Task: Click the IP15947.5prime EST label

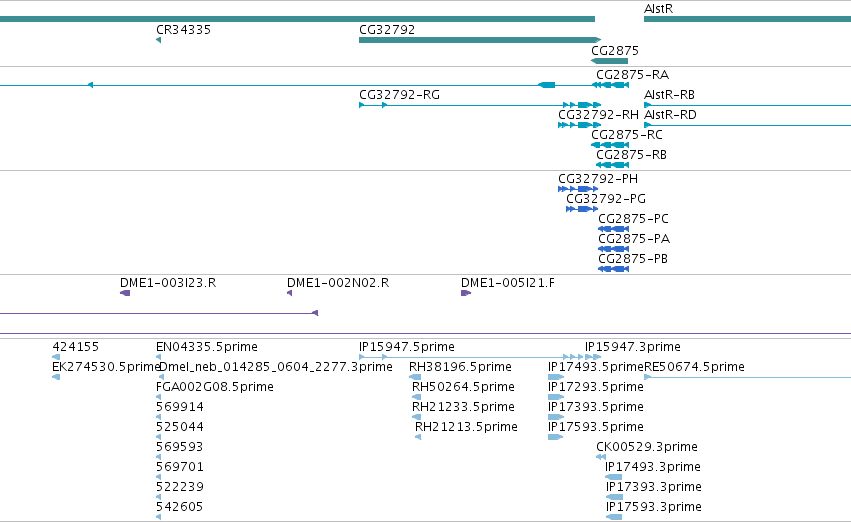Action: click(x=407, y=347)
